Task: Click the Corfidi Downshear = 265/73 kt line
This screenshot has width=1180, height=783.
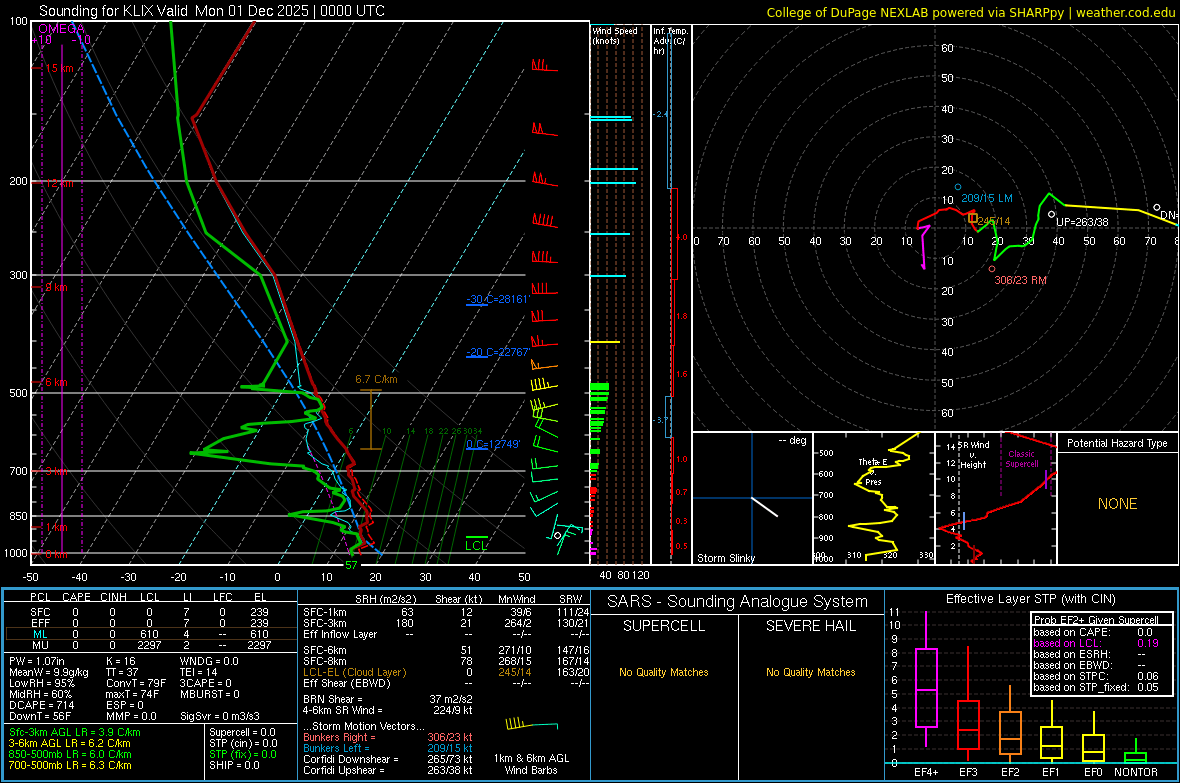Action: tap(388, 759)
